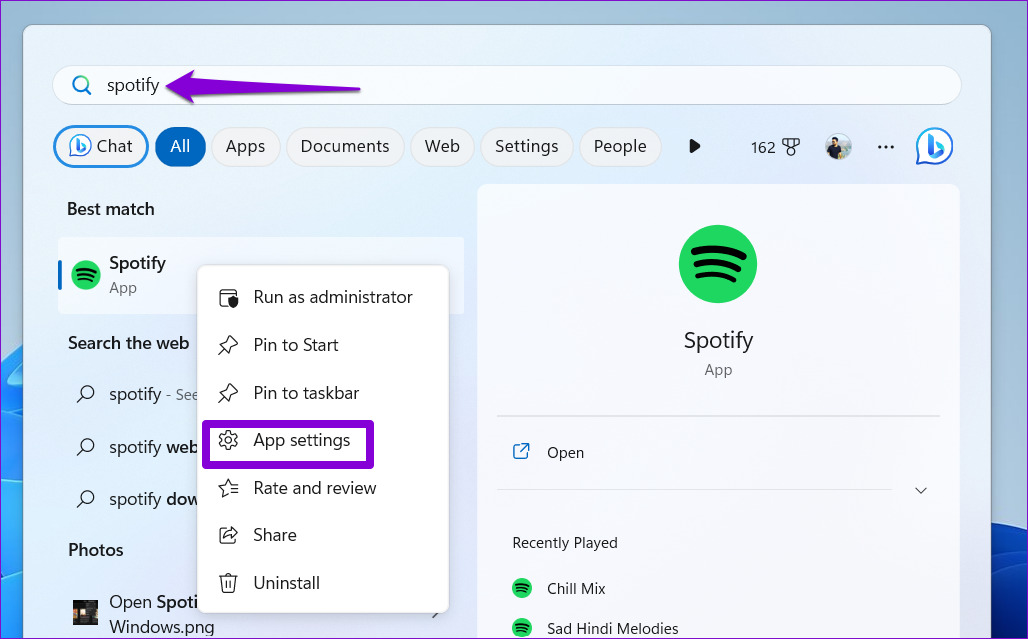Select Rate and review
1028x639 pixels.
tap(323, 488)
